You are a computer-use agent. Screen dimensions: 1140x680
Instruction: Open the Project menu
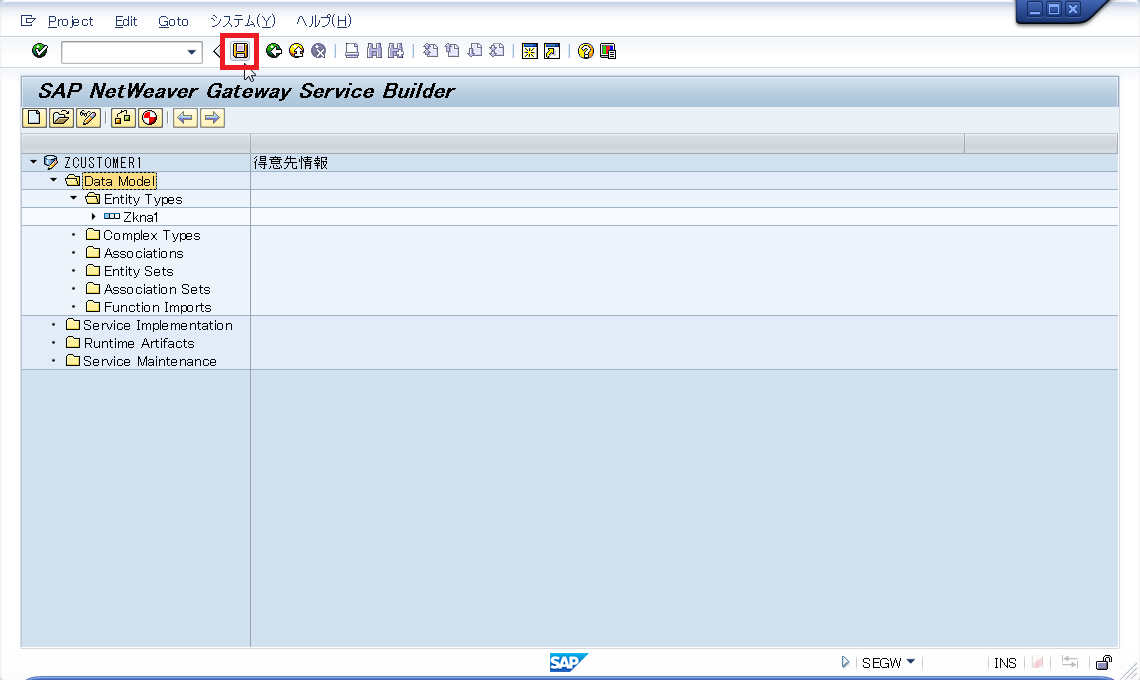click(71, 21)
